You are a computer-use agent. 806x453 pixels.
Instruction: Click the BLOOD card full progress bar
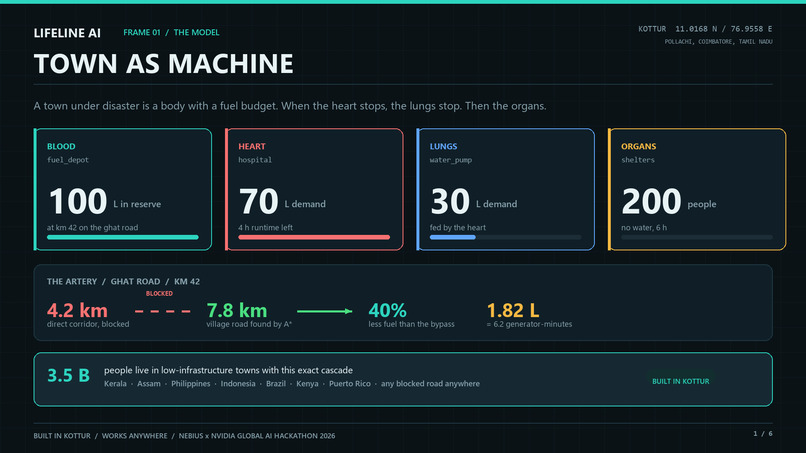coord(123,238)
